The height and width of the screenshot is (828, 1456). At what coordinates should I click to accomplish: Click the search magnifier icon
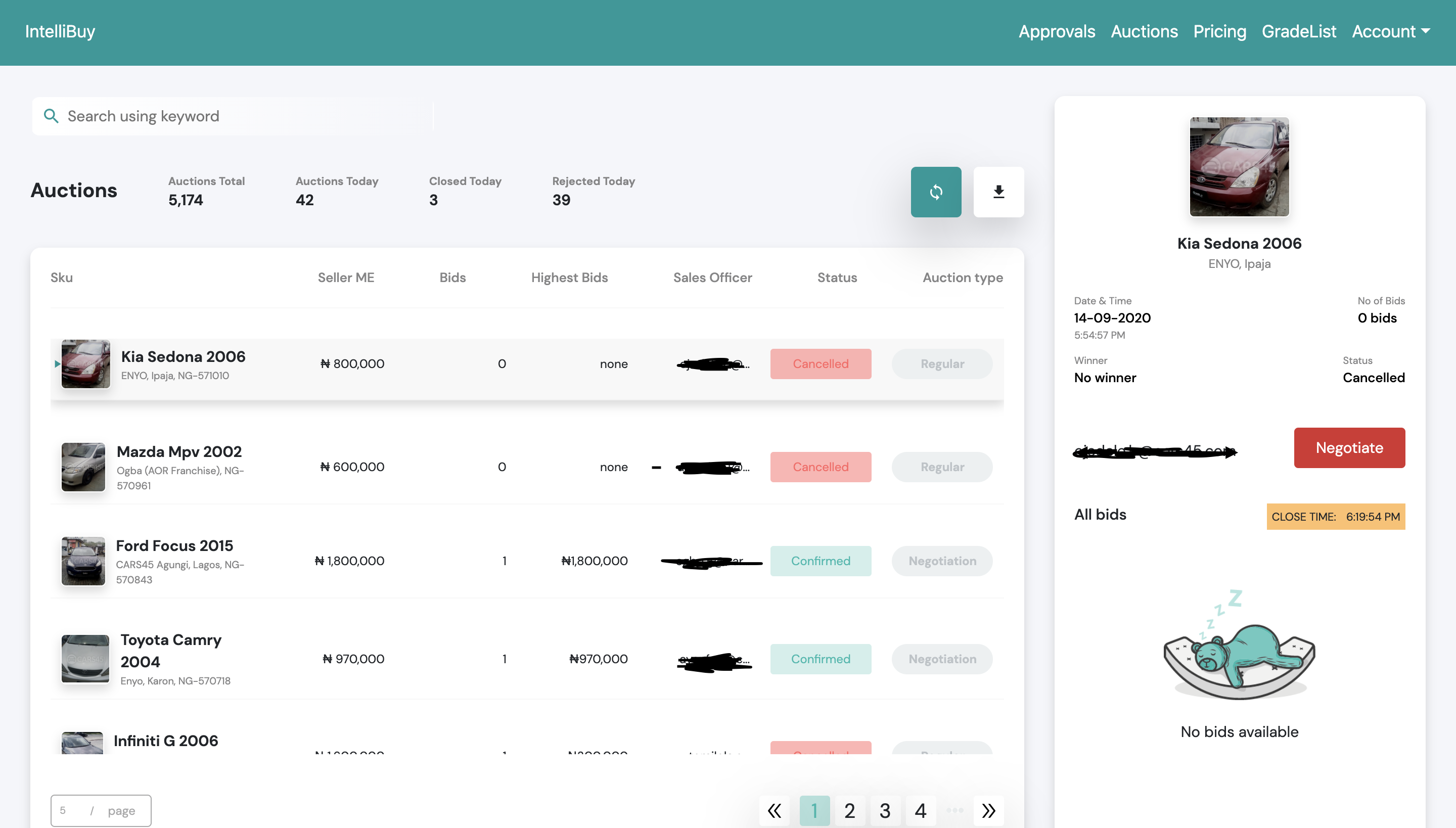[51, 116]
